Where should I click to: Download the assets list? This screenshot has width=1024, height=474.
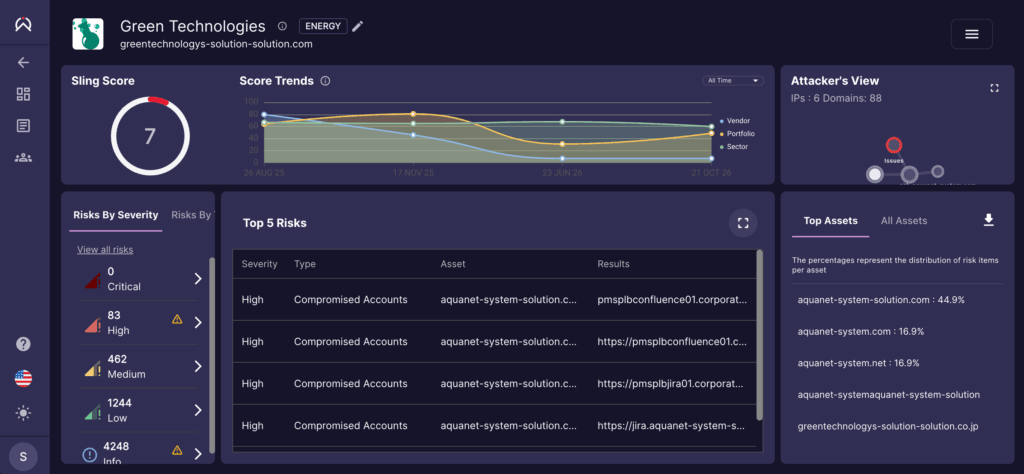pos(989,220)
